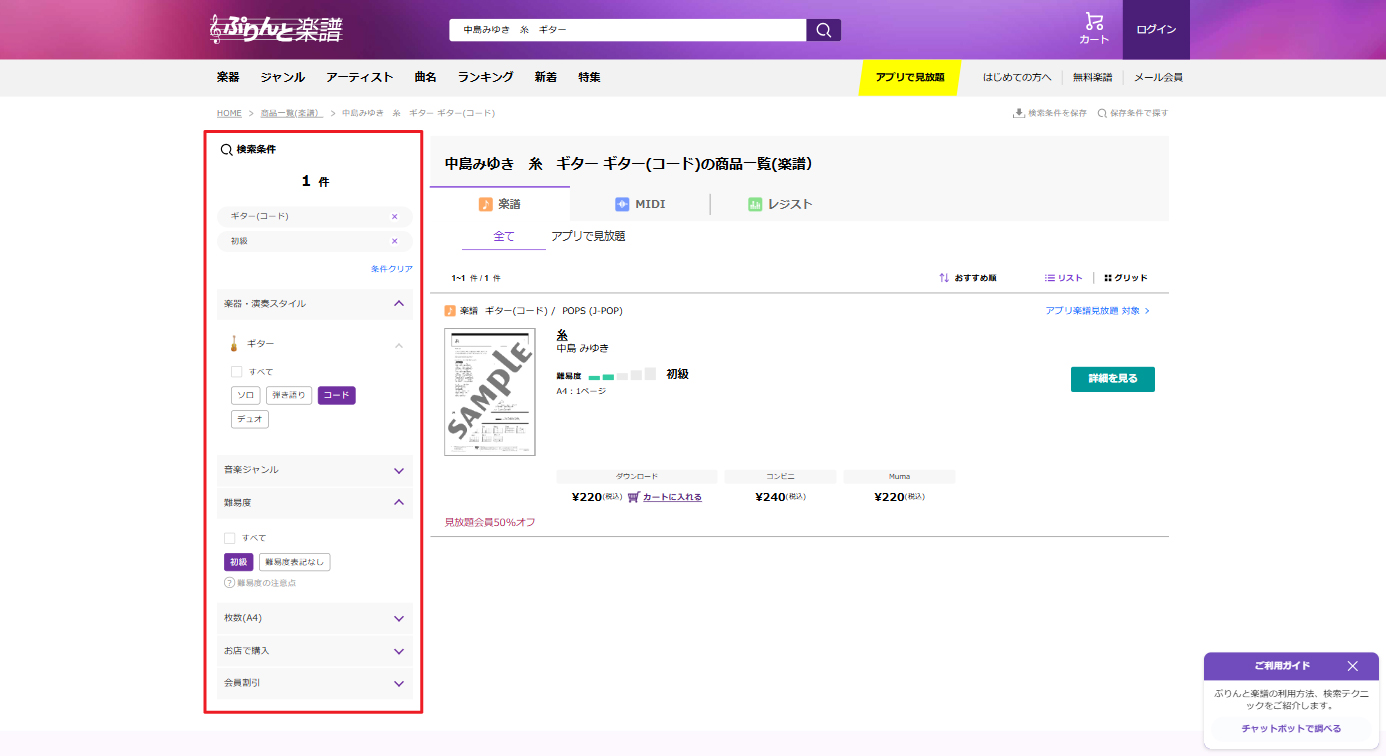Open the おすすめ順 sort dropdown
1386x756 pixels.
tap(967, 278)
